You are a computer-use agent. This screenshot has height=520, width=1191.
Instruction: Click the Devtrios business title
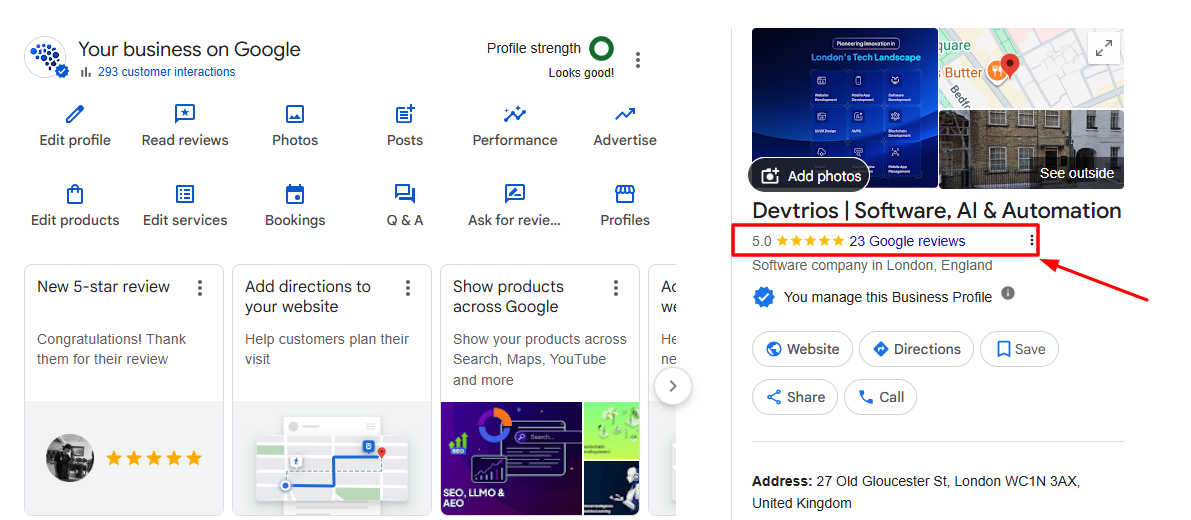tap(937, 210)
